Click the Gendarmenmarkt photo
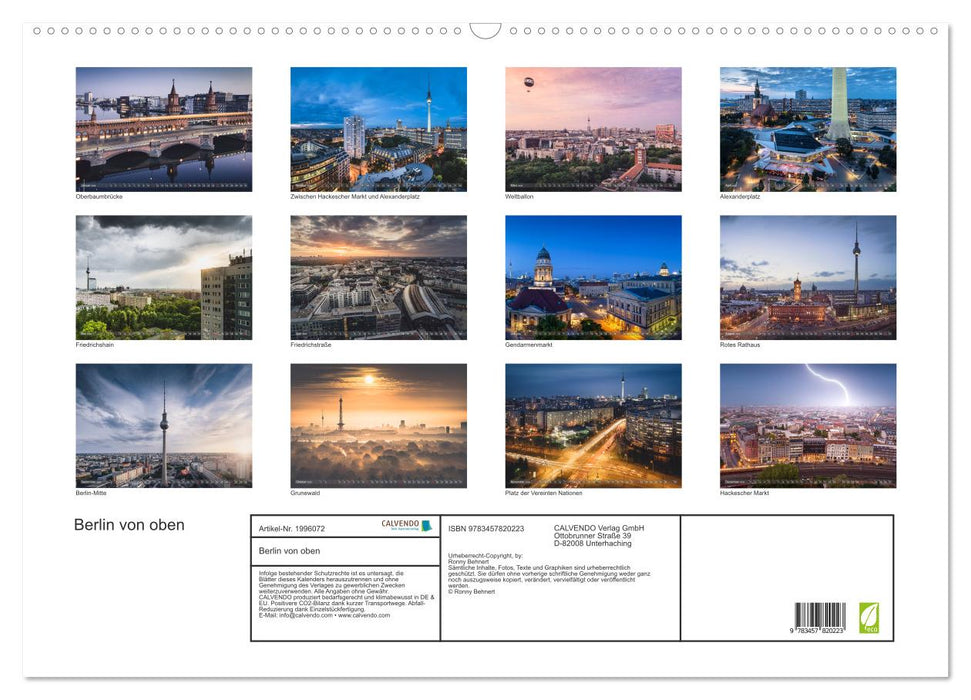This screenshot has width=971, height=700. tap(594, 277)
